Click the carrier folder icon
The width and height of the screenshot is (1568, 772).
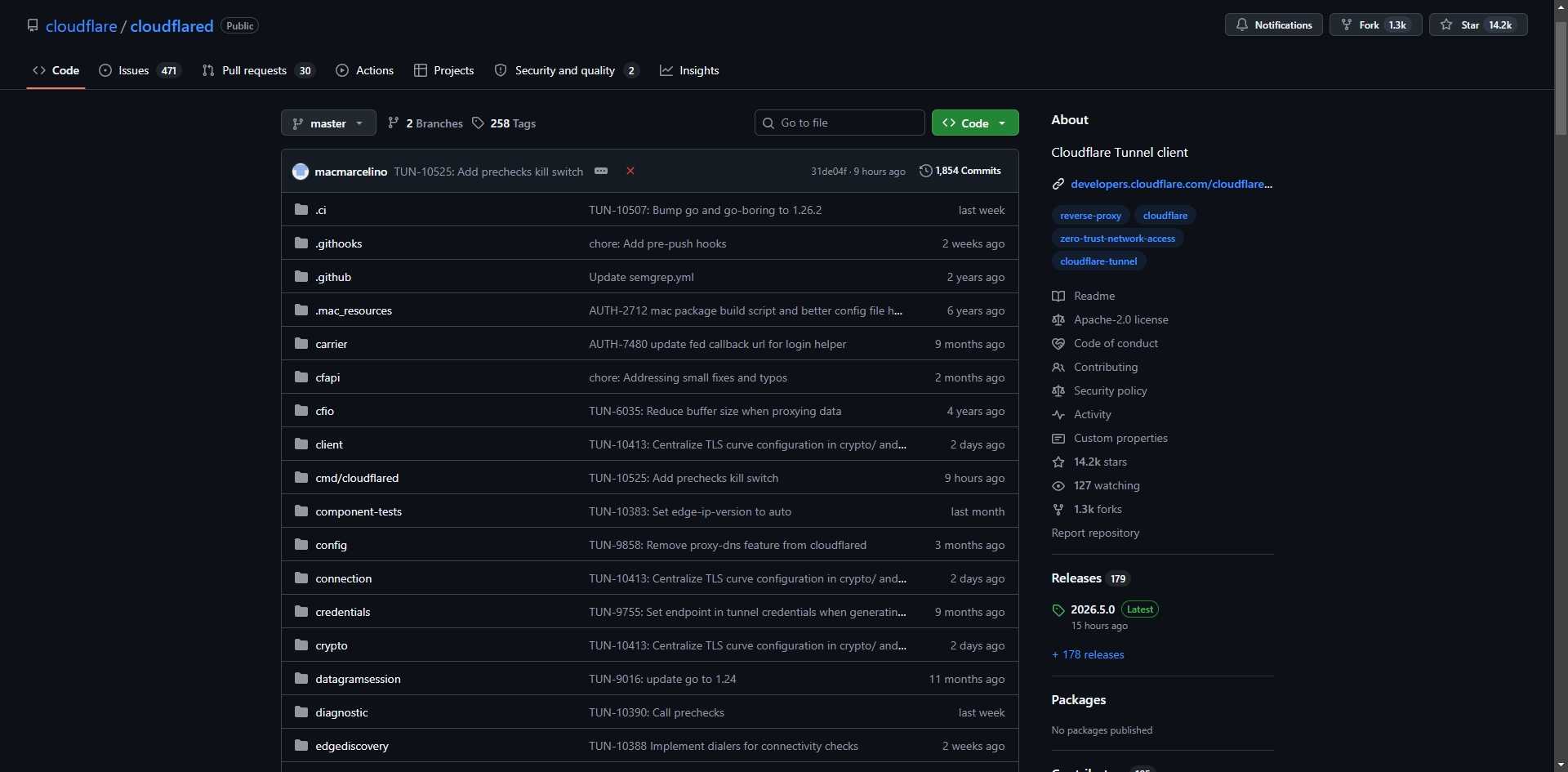[x=301, y=344]
